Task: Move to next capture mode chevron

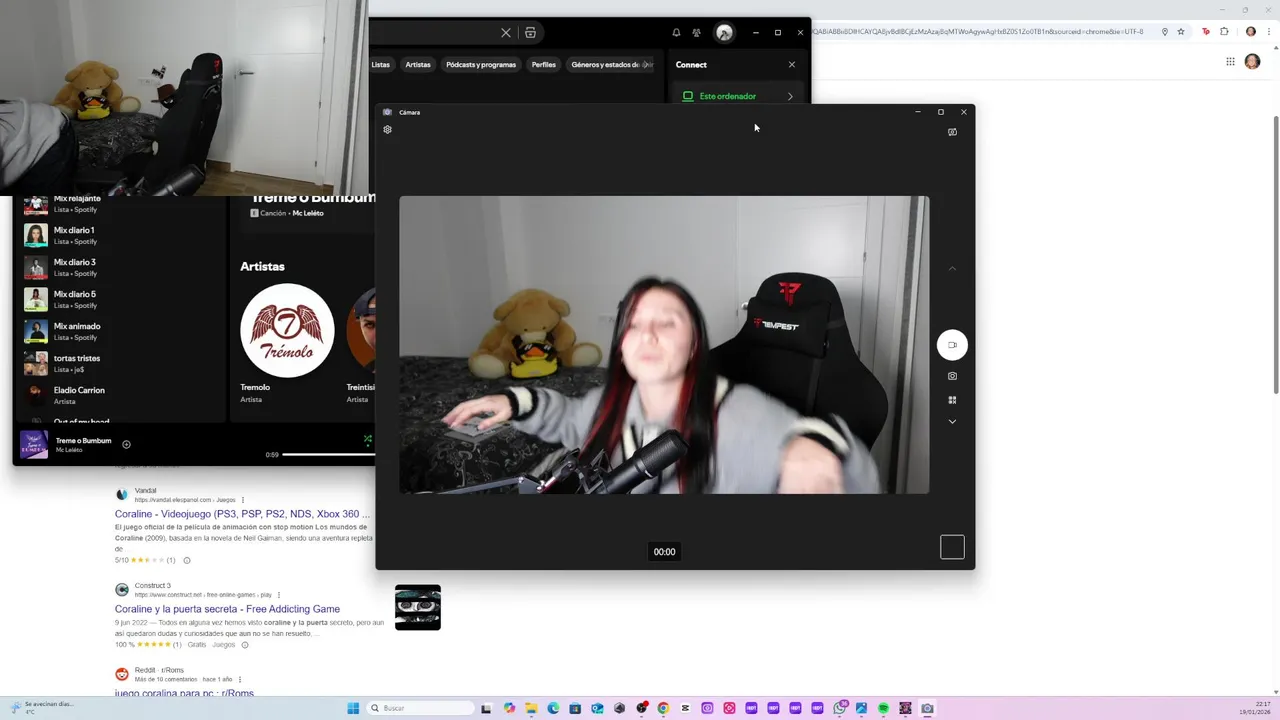Action: [x=952, y=422]
